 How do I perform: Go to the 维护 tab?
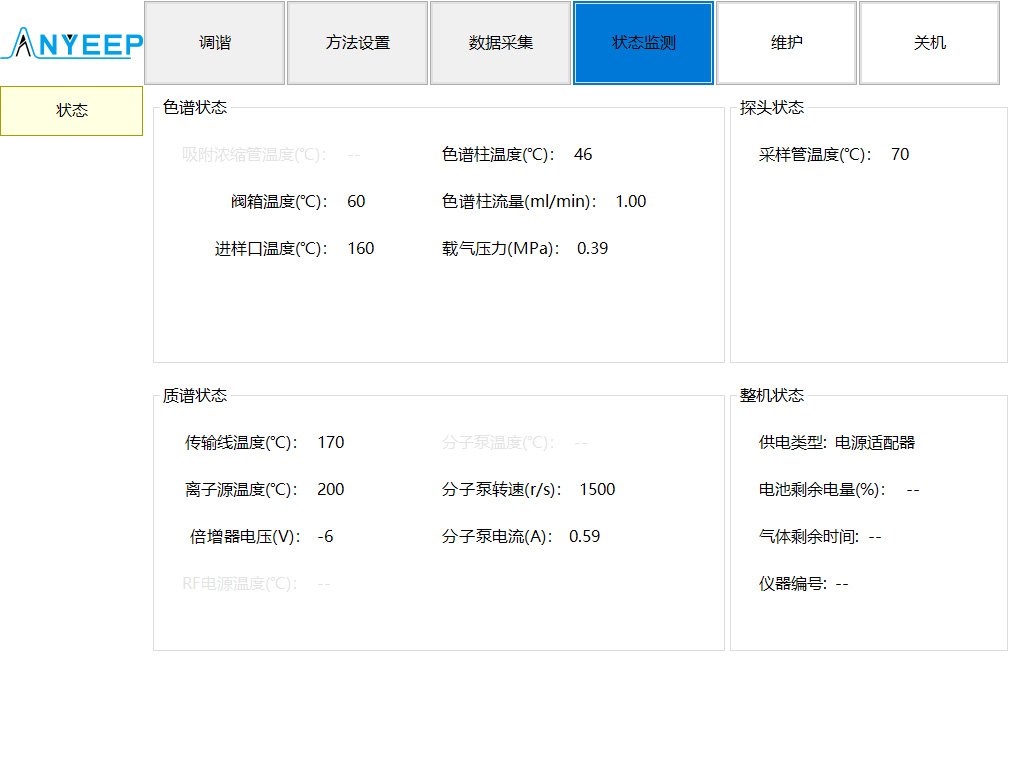click(x=786, y=43)
